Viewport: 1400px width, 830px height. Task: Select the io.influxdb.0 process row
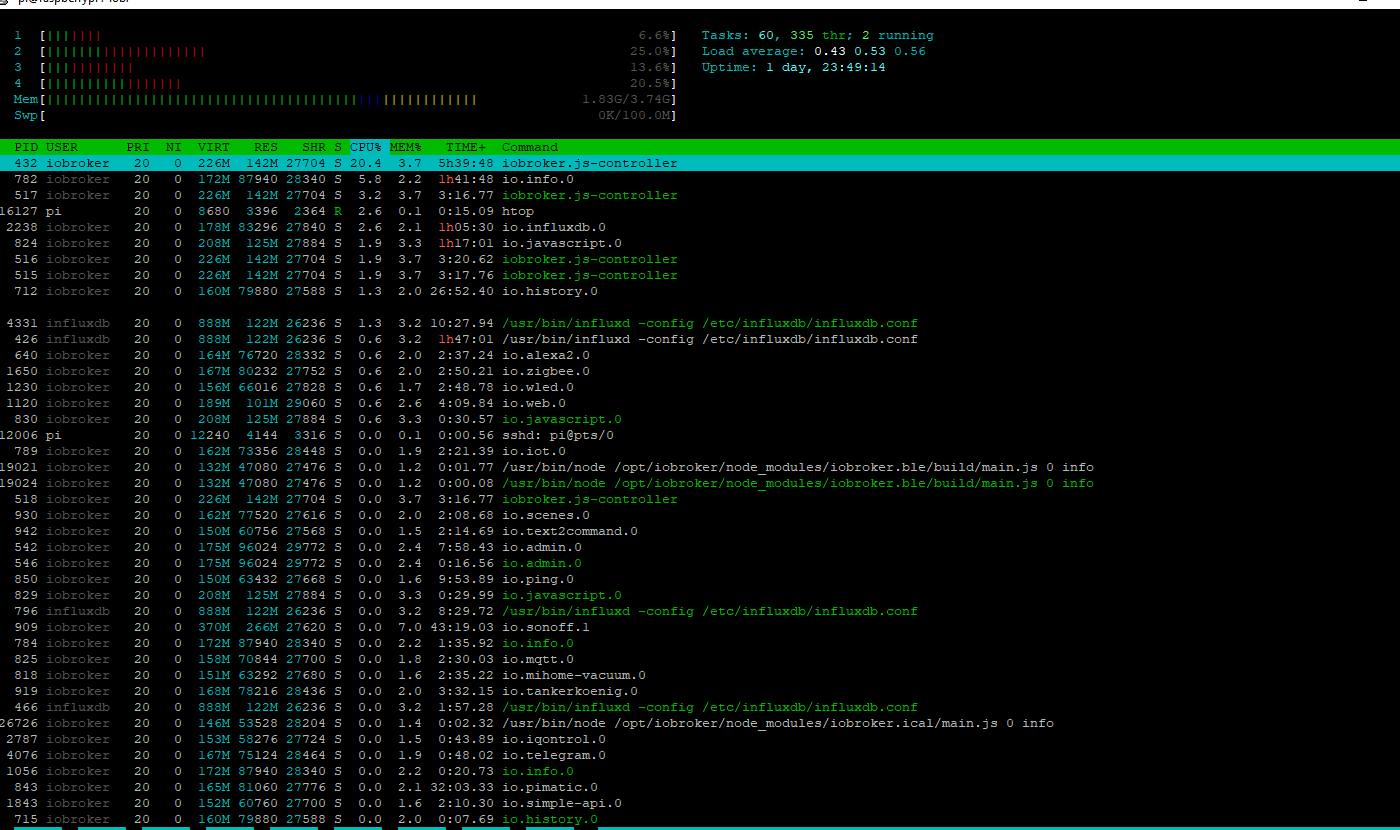tap(700, 227)
